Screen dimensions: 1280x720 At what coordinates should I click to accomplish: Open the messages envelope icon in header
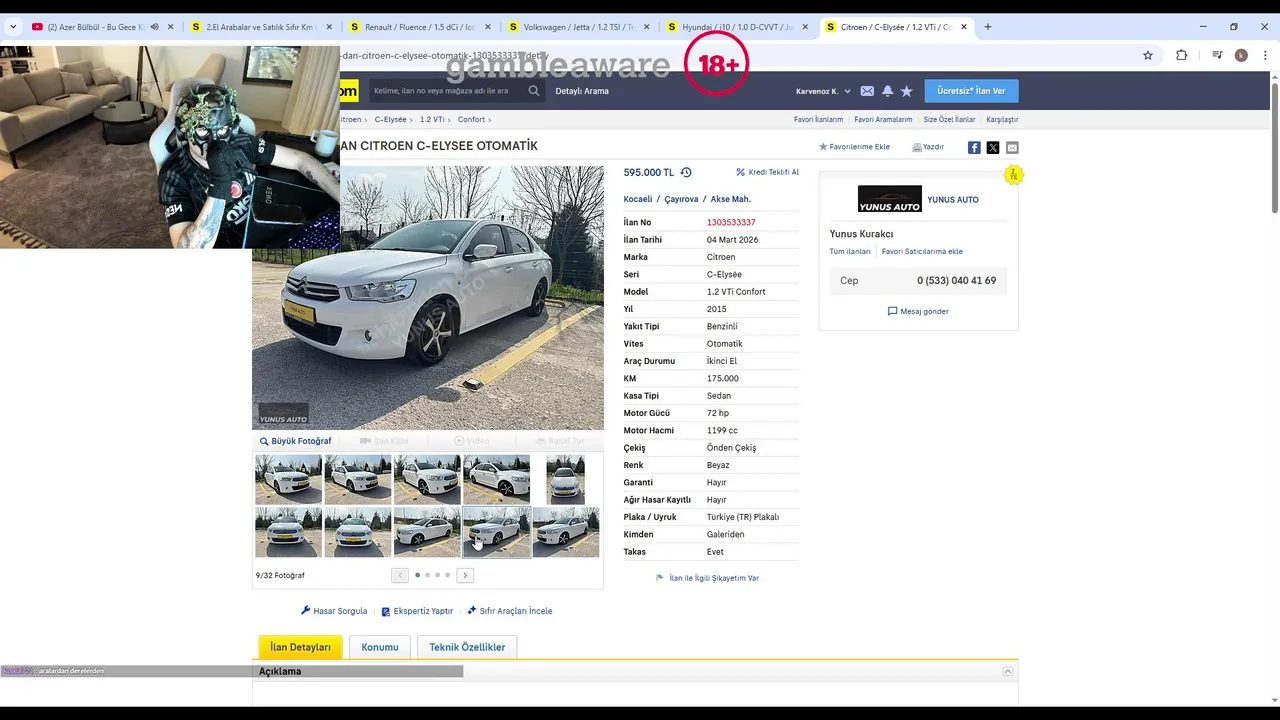click(867, 91)
